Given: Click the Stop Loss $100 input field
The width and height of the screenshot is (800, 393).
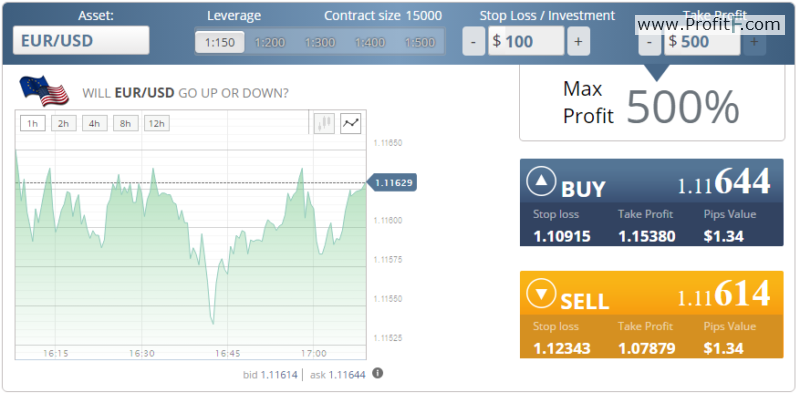Looking at the screenshot, I should 526,41.
